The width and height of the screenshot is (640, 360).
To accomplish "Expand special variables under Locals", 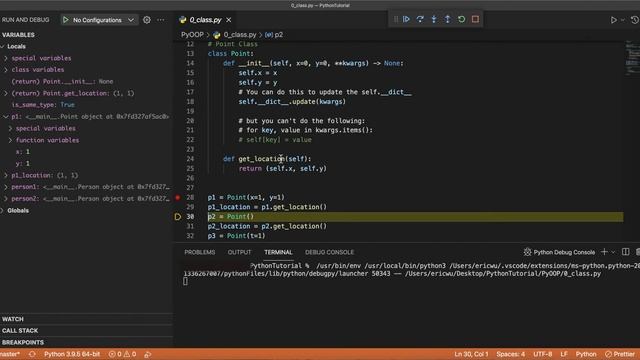I will click(6, 58).
